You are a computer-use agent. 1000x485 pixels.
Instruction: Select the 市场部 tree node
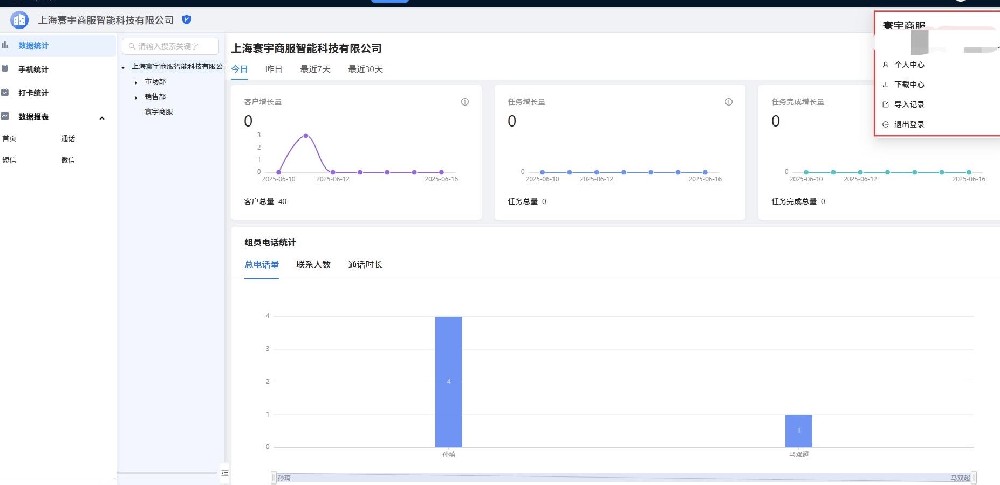pyautogui.click(x=156, y=82)
